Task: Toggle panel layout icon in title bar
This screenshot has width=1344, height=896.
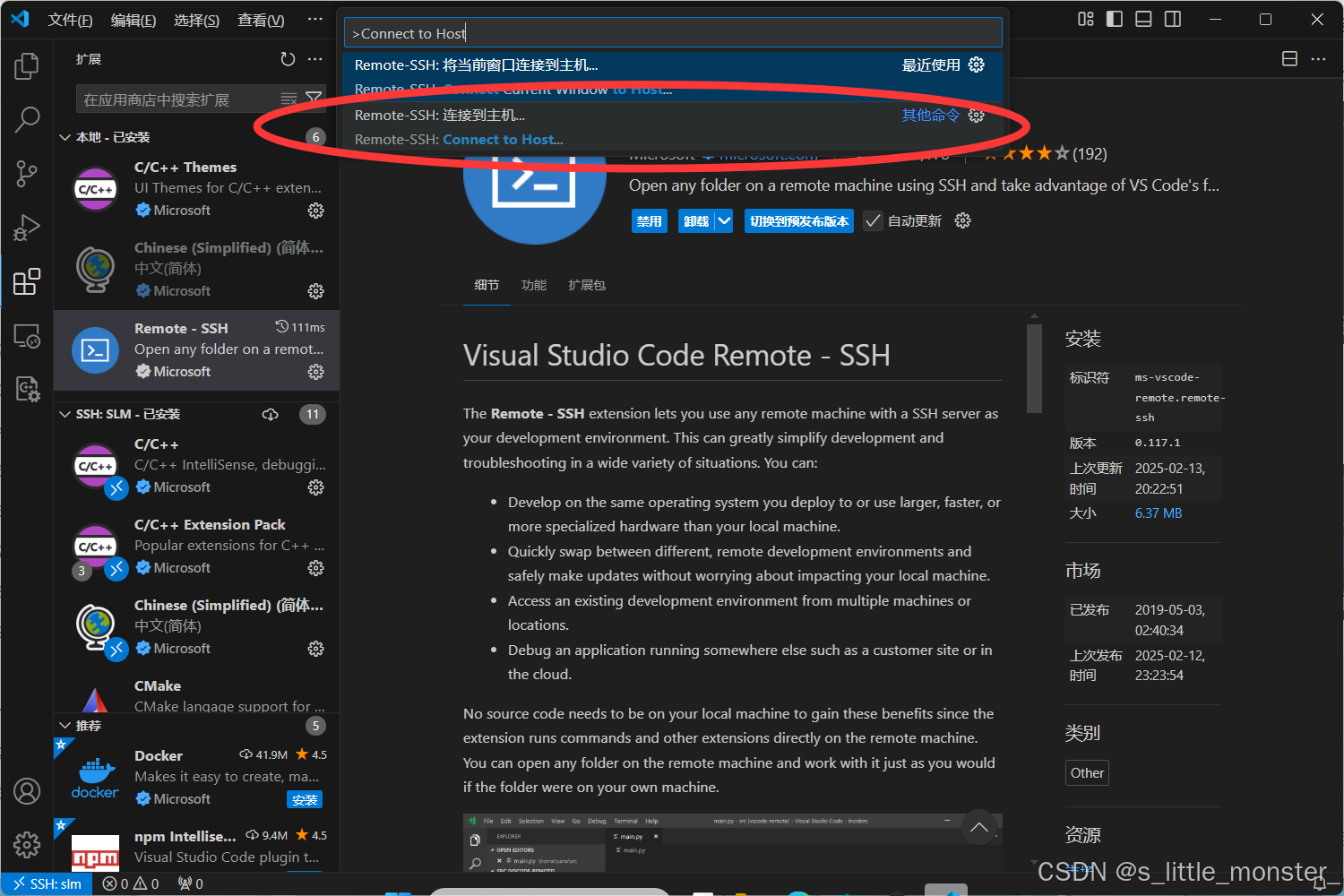Action: click(x=1143, y=19)
